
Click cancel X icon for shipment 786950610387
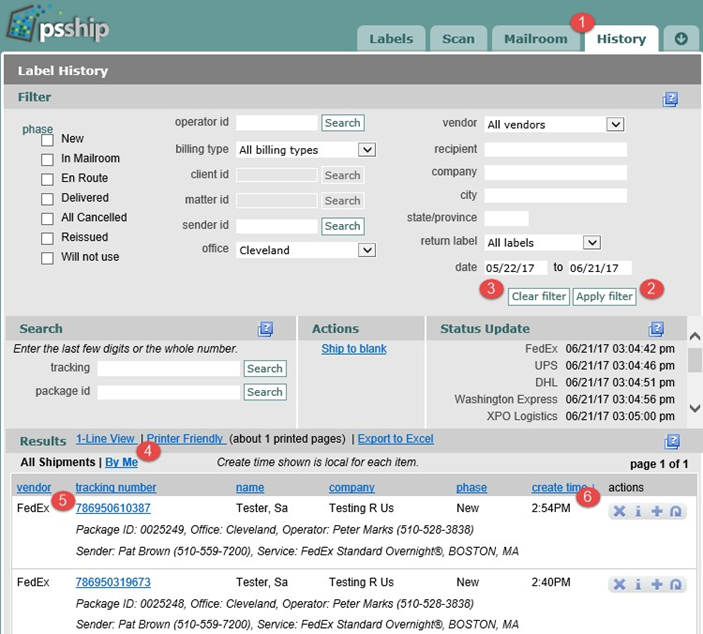(619, 512)
